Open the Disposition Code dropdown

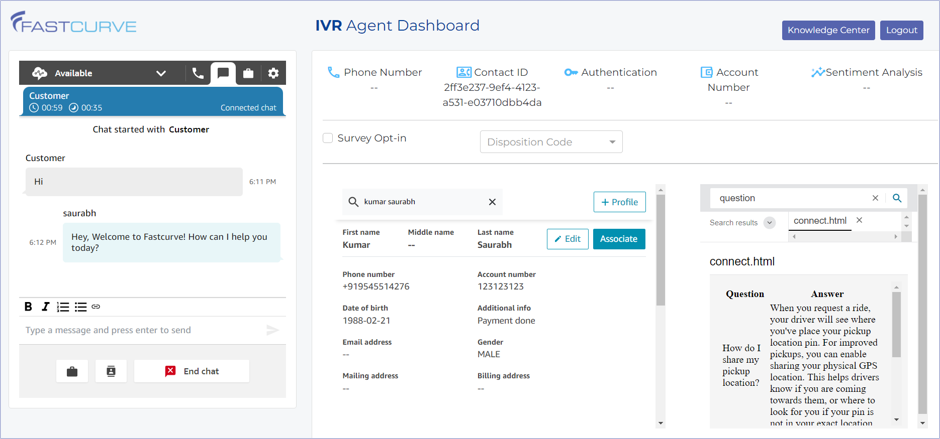coord(551,142)
